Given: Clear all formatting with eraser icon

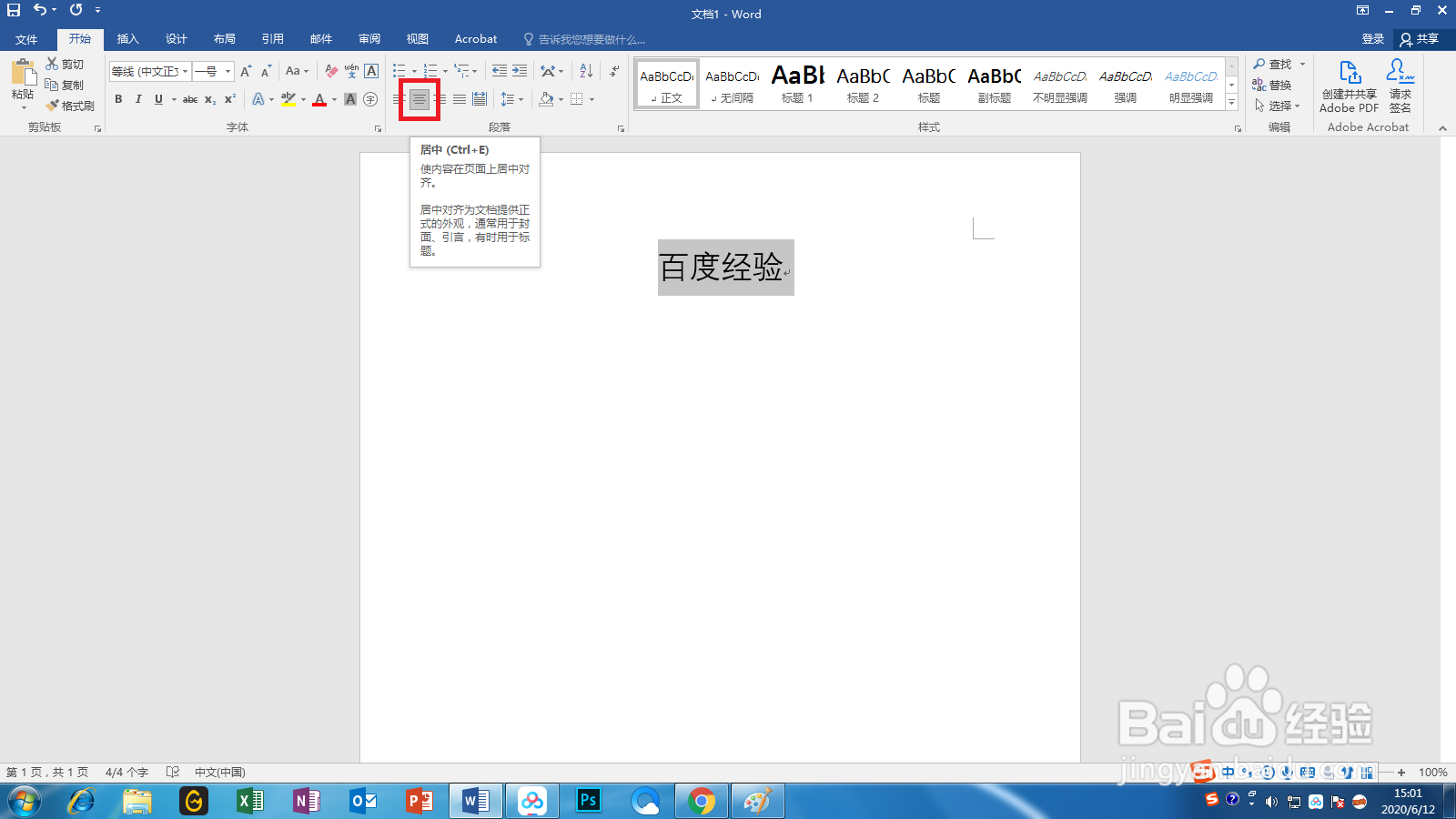Looking at the screenshot, I should click(331, 71).
